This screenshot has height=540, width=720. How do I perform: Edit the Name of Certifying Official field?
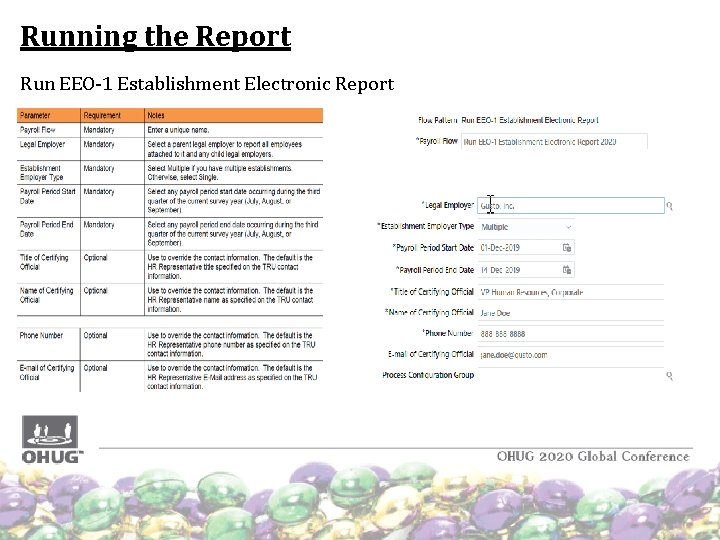click(x=571, y=313)
